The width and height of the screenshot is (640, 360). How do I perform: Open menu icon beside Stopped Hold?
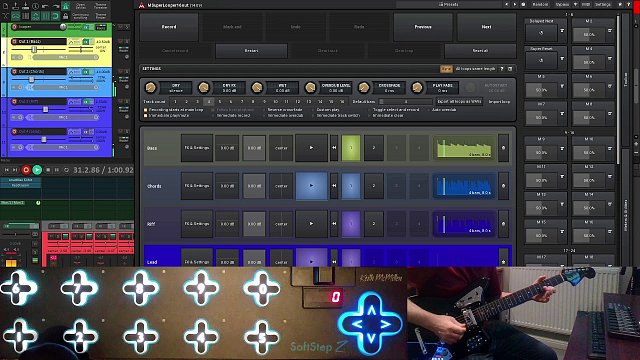pyautogui.click(x=562, y=31)
